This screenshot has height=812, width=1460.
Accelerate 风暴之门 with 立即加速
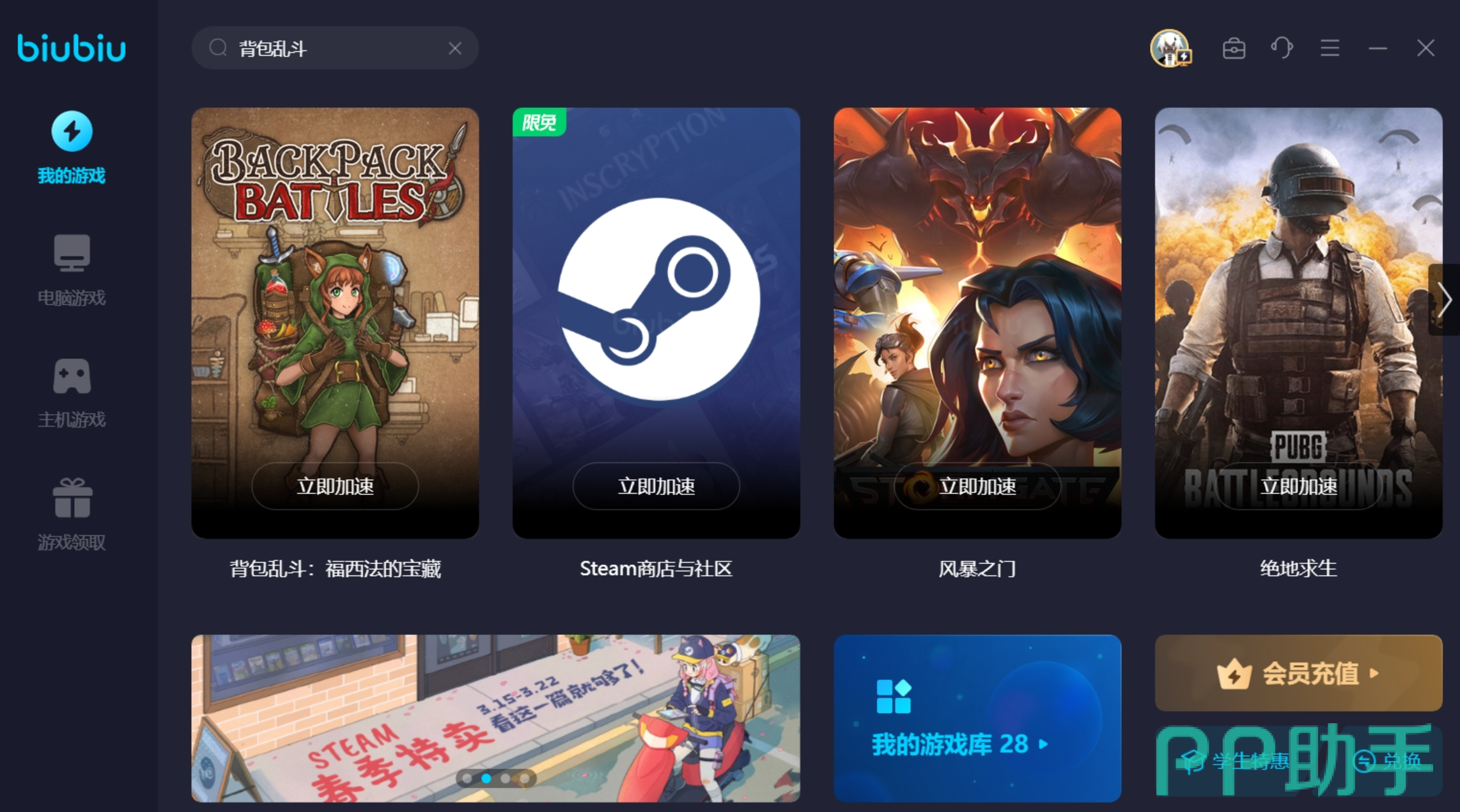click(x=977, y=486)
